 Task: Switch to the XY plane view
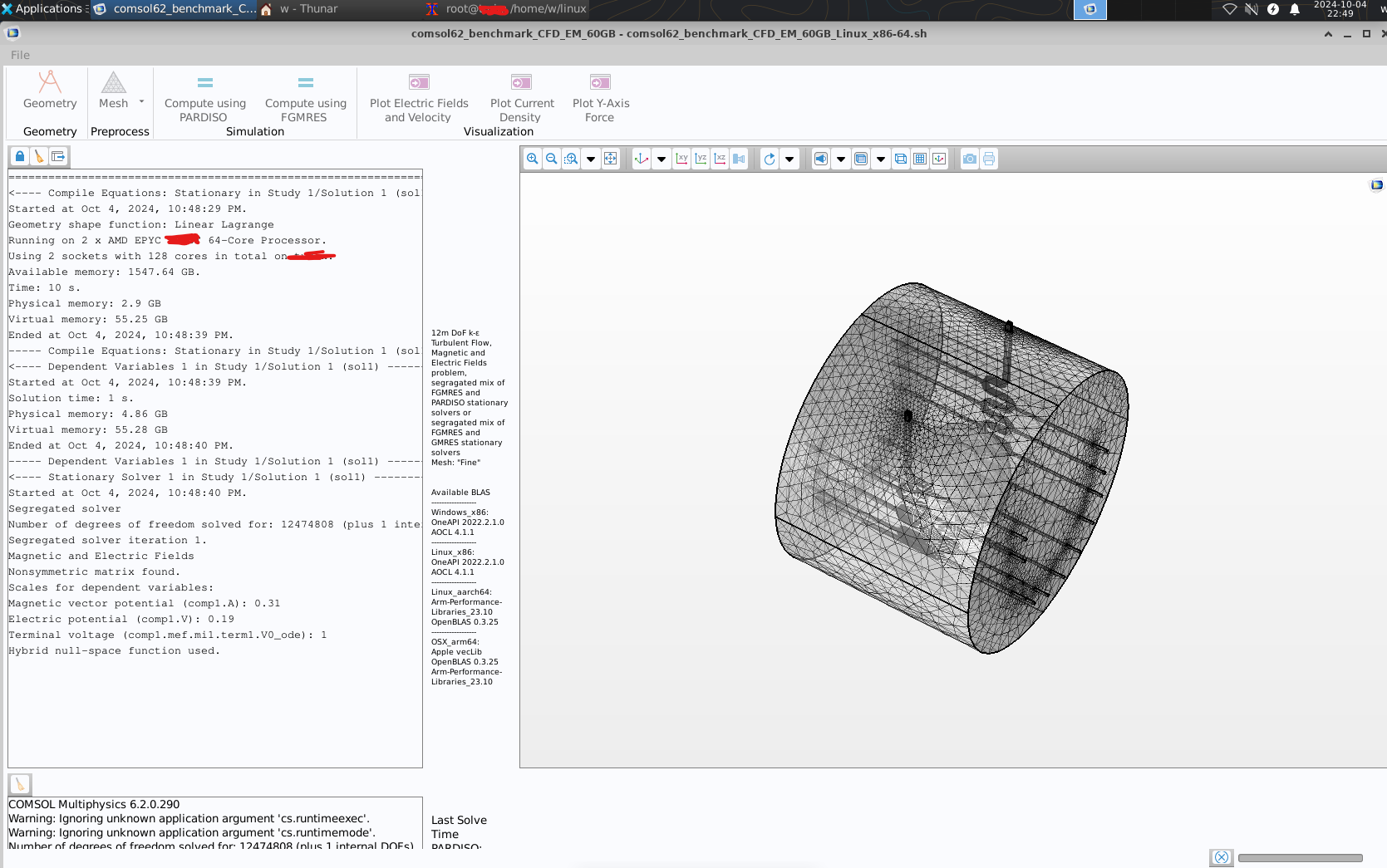[681, 159]
